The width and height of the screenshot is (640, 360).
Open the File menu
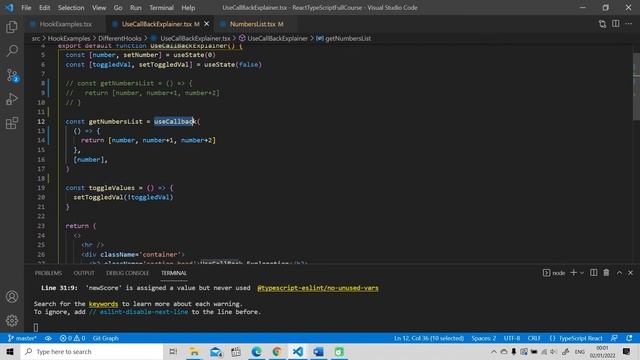point(26,8)
